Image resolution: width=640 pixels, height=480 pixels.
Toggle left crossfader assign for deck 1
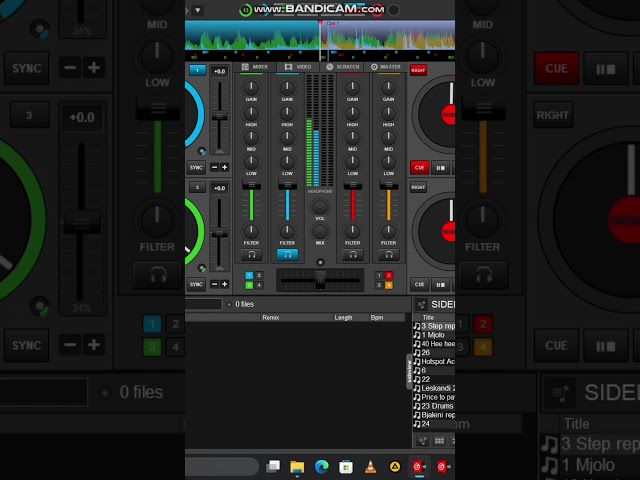point(249,276)
